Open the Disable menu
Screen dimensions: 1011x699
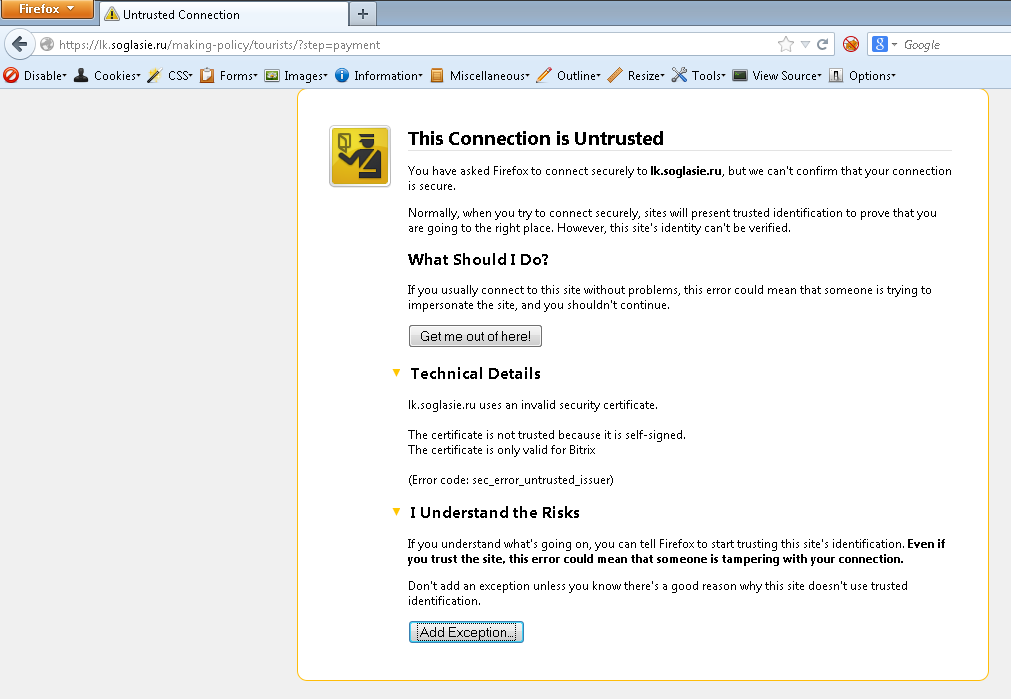[x=45, y=75]
